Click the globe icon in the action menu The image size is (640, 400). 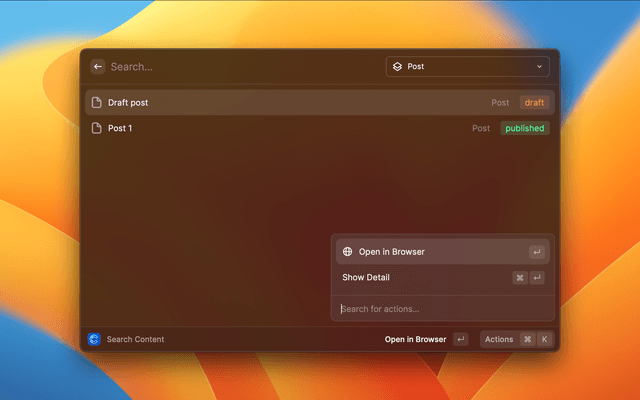(347, 252)
